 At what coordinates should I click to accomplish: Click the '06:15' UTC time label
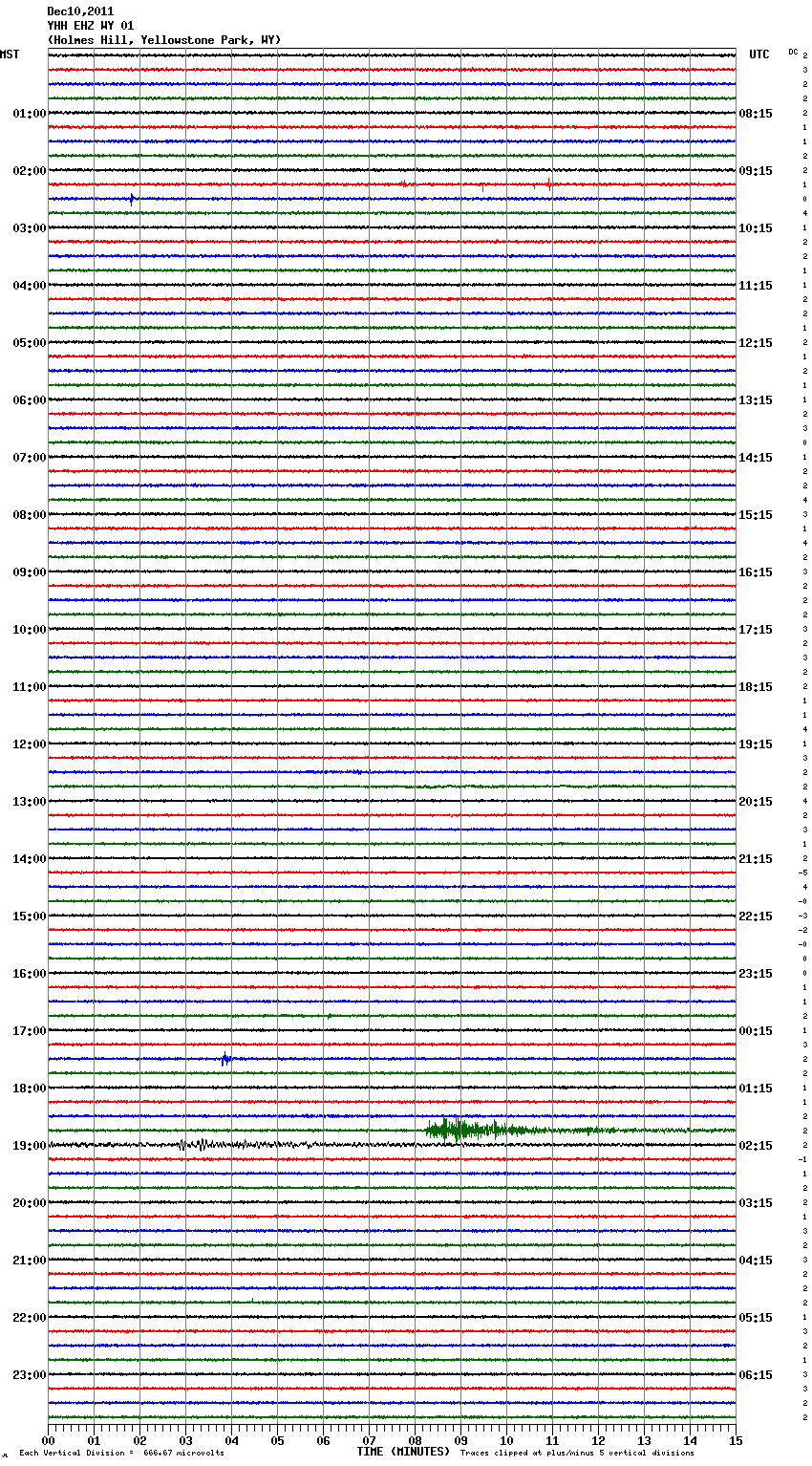click(x=756, y=1375)
